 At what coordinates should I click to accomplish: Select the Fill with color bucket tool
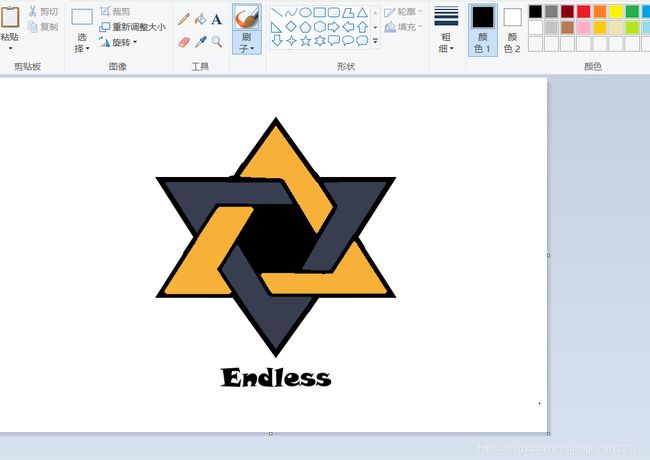[x=200, y=19]
